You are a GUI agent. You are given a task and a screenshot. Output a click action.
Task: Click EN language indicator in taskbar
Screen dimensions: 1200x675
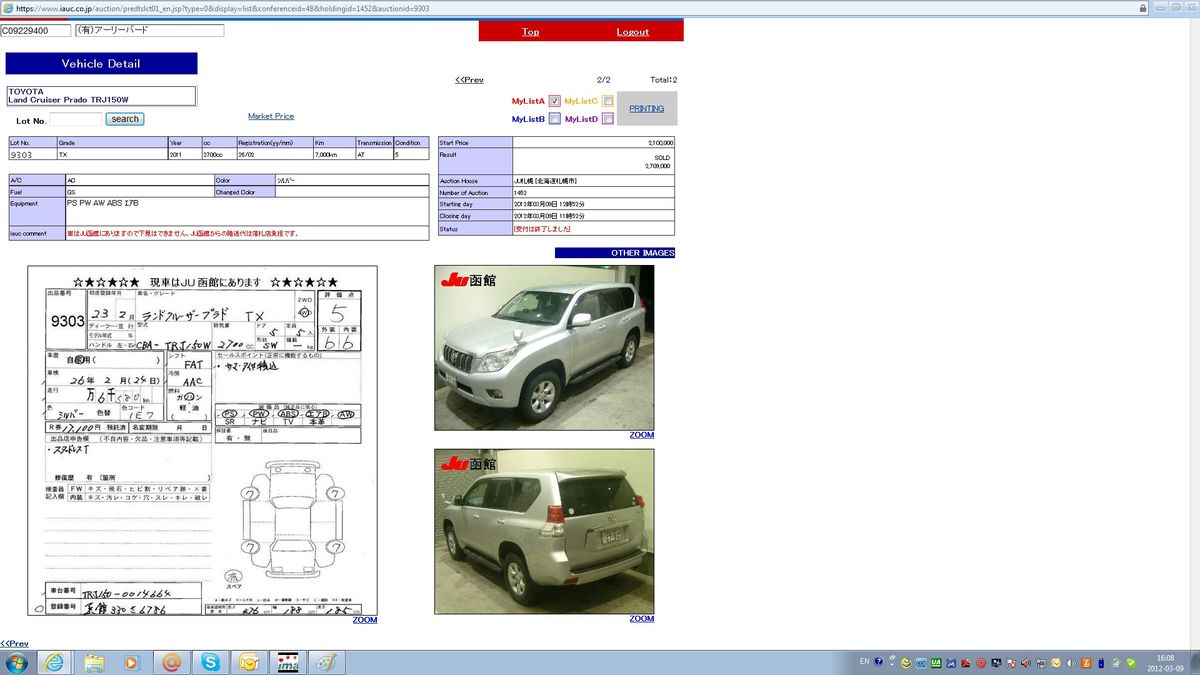864,662
